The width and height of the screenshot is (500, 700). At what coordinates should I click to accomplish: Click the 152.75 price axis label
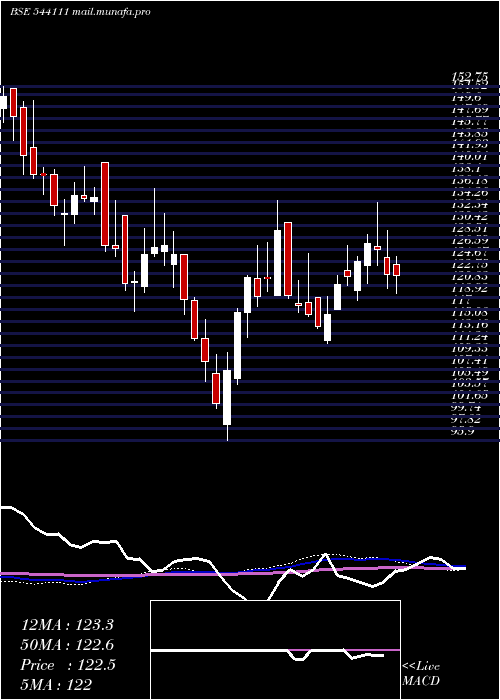pos(470,76)
